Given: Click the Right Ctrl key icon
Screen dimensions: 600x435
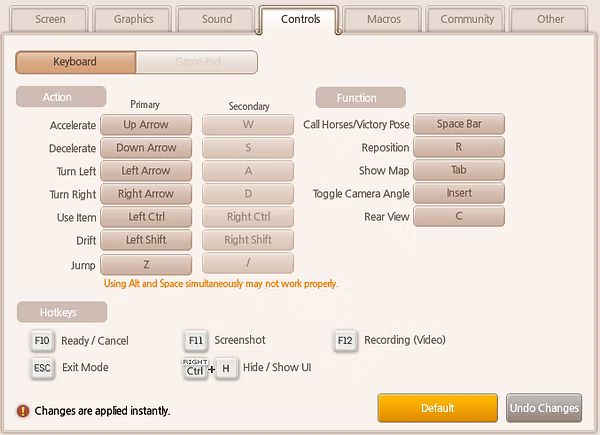Looking at the screenshot, I should (x=195, y=368).
